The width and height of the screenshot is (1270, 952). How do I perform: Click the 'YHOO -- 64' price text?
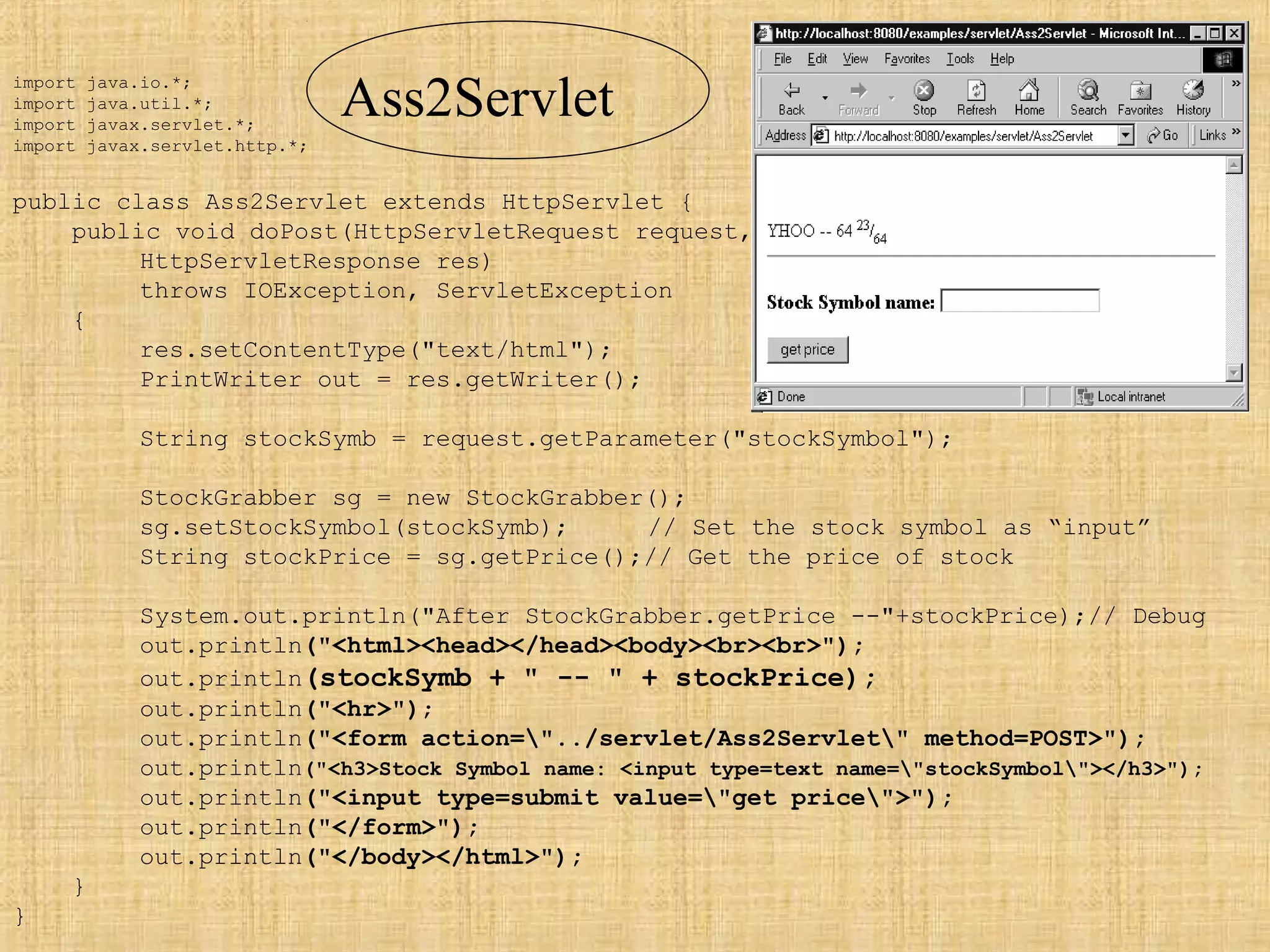pos(827,232)
